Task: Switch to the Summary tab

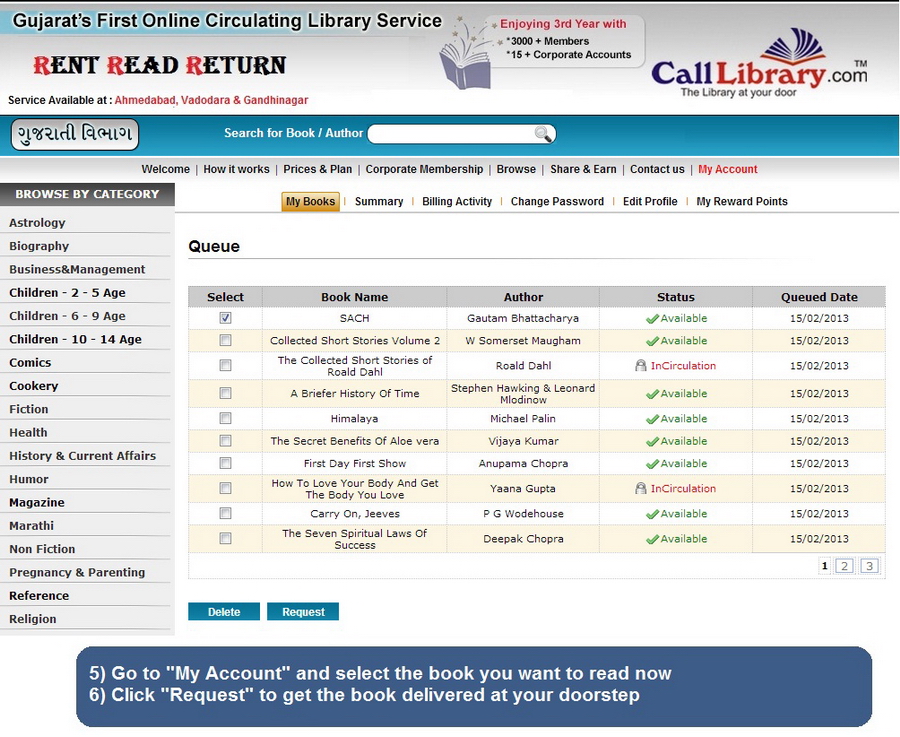Action: [379, 201]
